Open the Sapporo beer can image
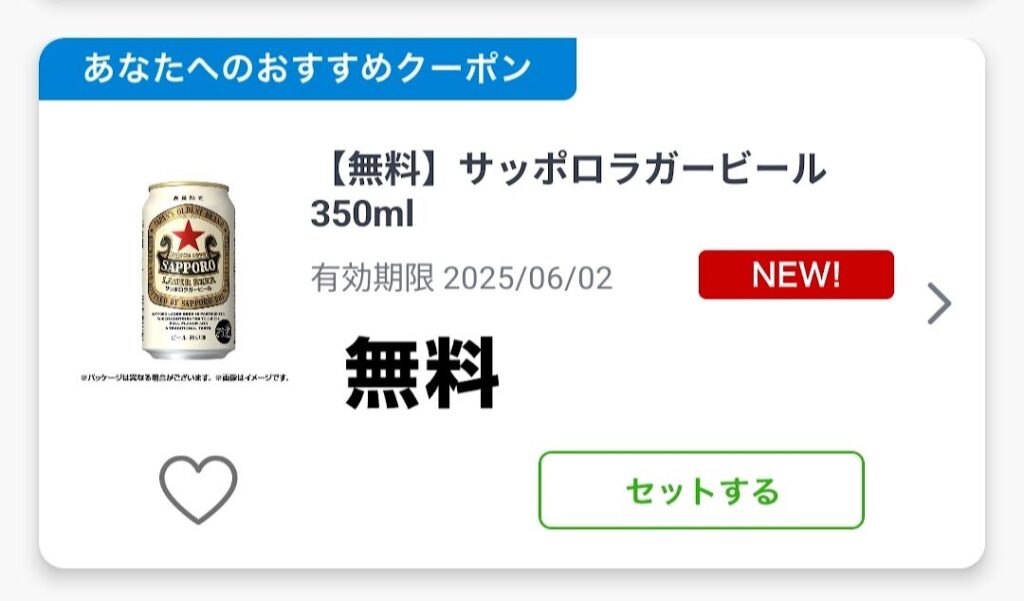This screenshot has height=601, width=1024. (188, 270)
